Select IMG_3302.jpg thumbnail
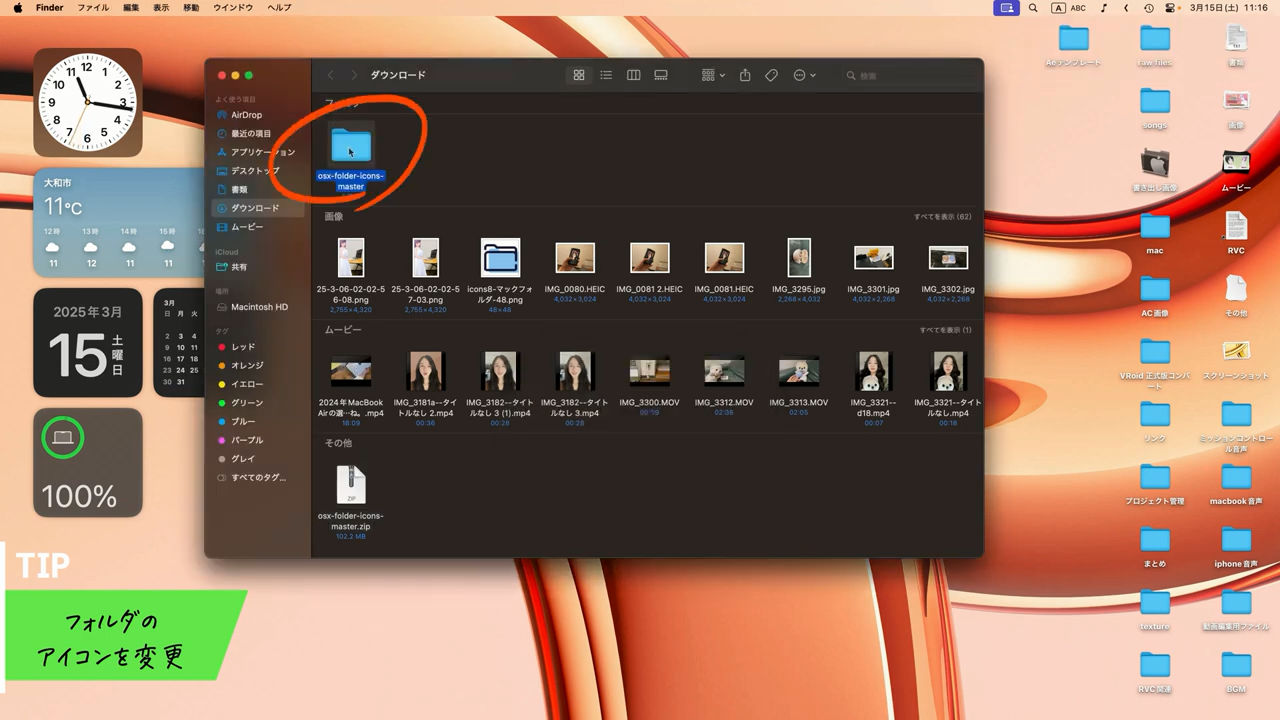 tap(948, 258)
